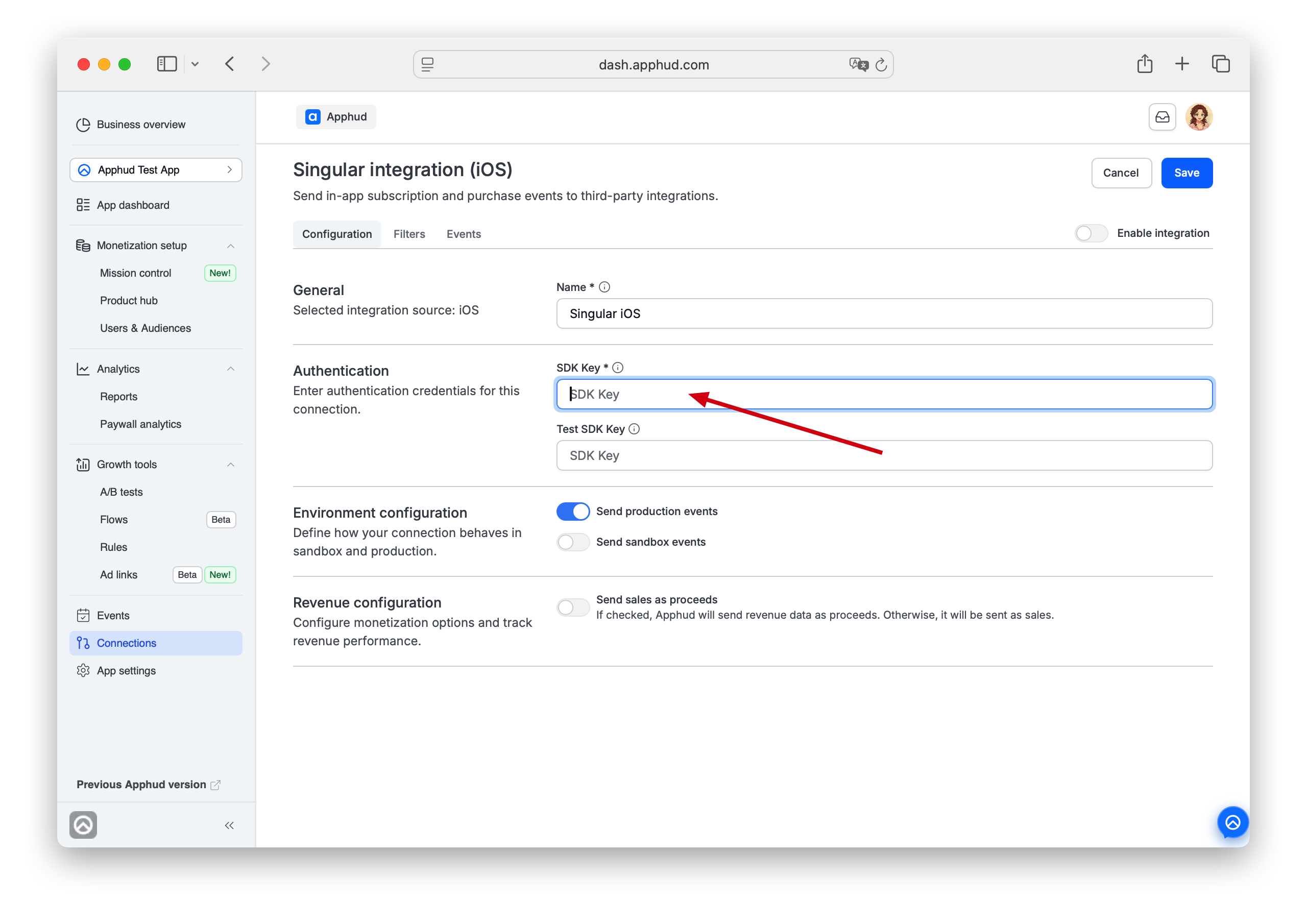The width and height of the screenshot is (1307, 924).
Task: Focus the Test SDK Key input field
Action: 884,455
